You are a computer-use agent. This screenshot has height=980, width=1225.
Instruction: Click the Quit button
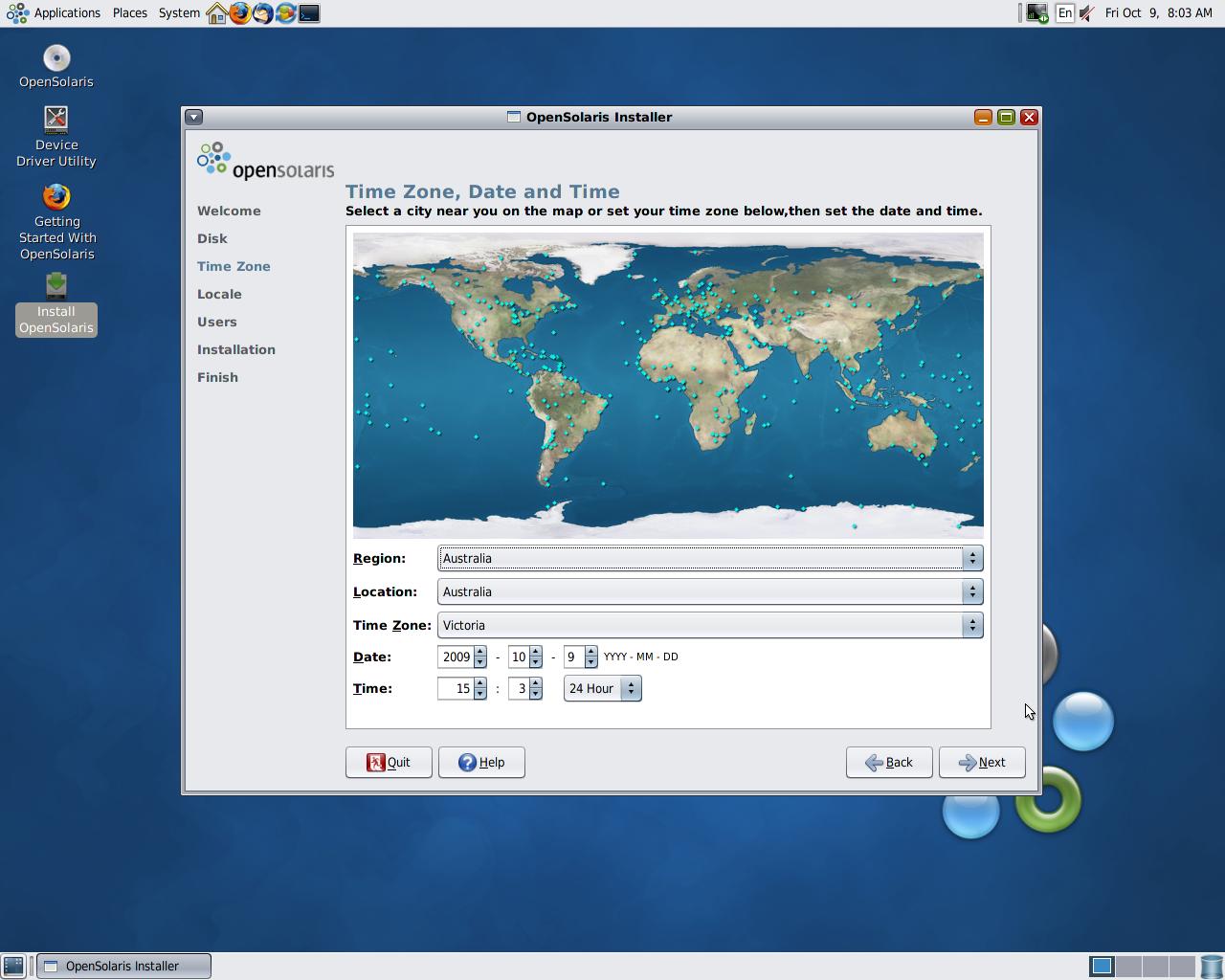pos(389,763)
